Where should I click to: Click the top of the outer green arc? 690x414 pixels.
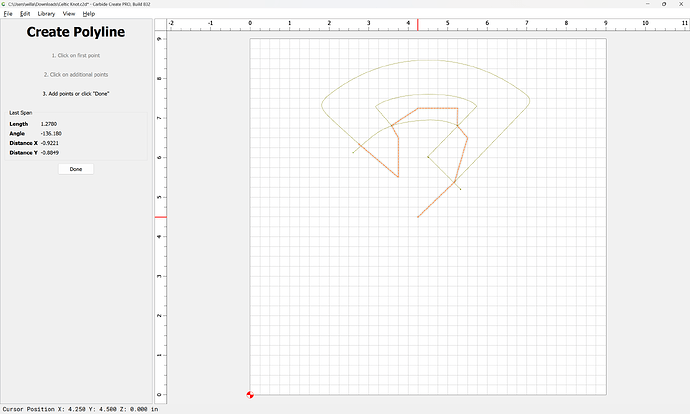[x=426, y=60]
